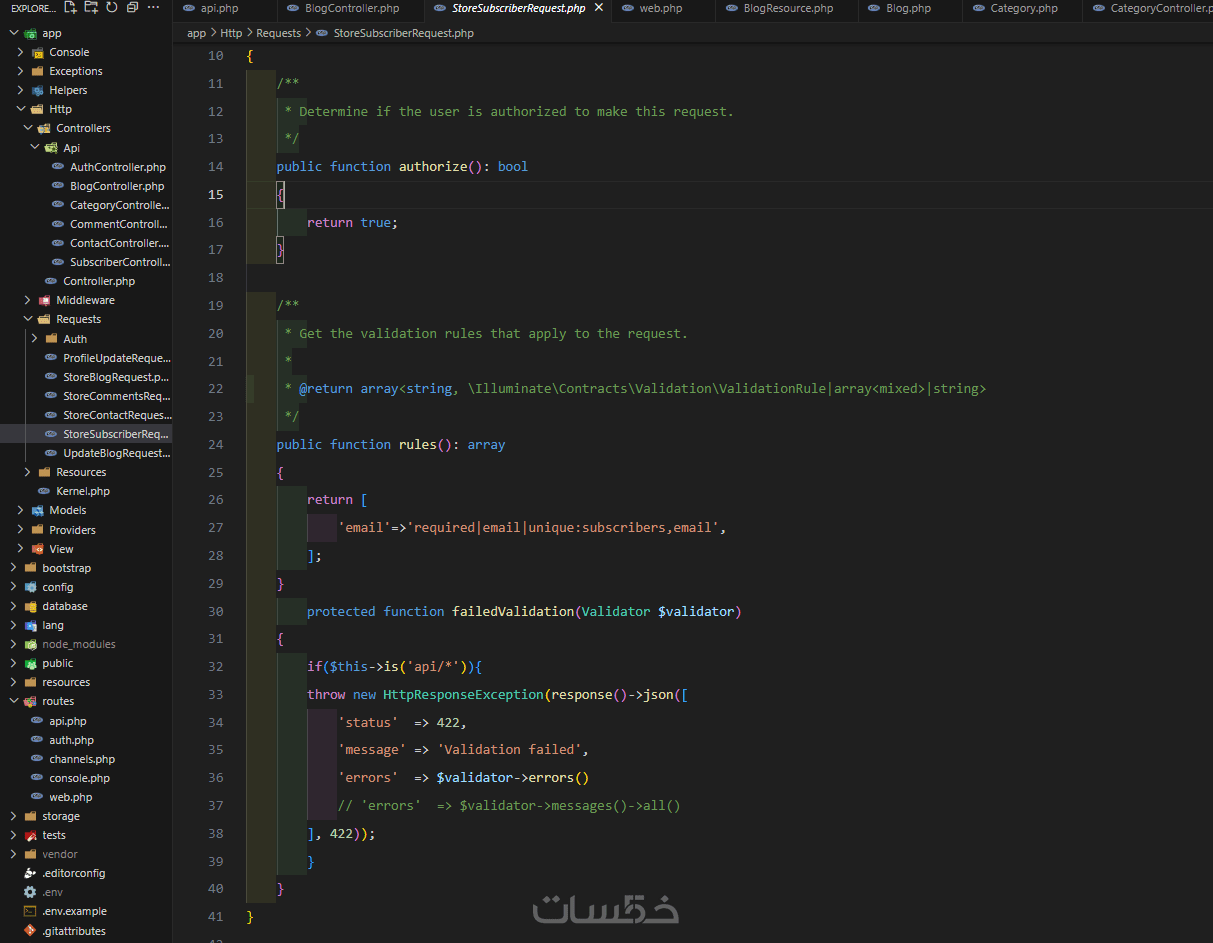Click the .env gear file icon
Image resolution: width=1213 pixels, height=943 pixels.
(31, 892)
